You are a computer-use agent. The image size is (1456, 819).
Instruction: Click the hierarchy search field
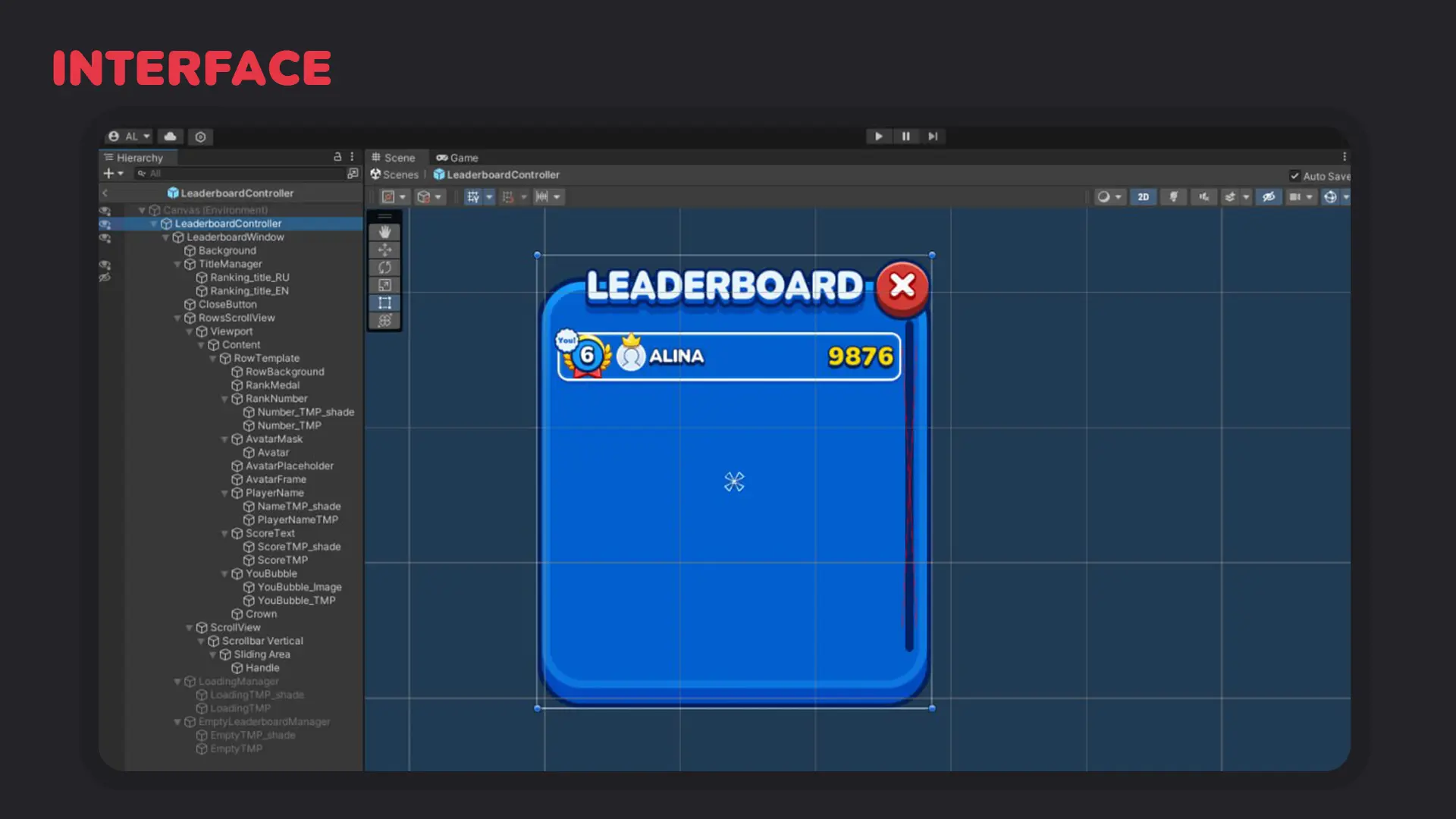(x=239, y=174)
